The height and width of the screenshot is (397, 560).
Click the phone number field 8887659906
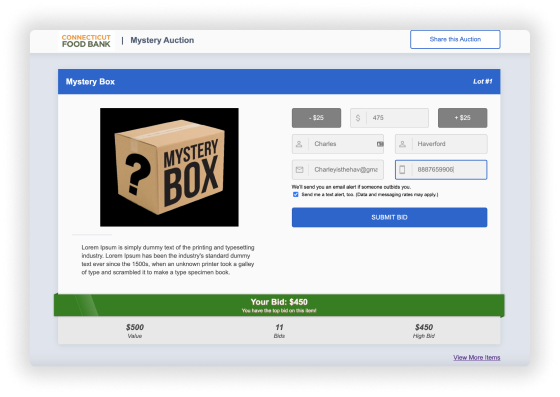[441, 170]
